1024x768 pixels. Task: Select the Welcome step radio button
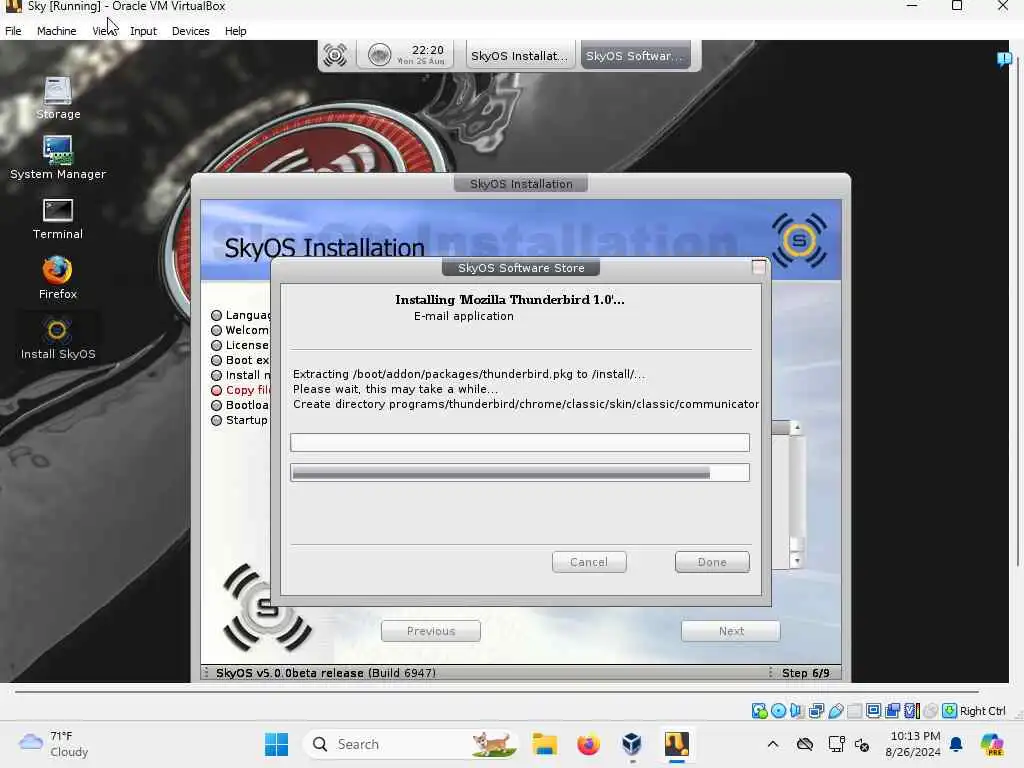(216, 330)
